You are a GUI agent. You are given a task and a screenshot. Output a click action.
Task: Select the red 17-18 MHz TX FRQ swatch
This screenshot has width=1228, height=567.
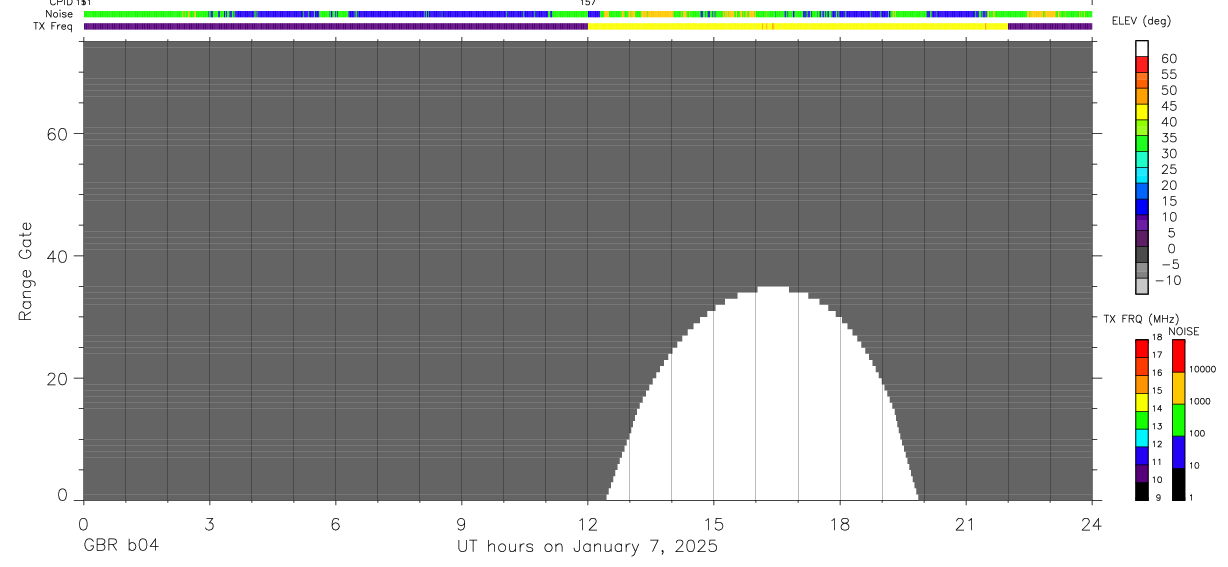tap(1142, 348)
